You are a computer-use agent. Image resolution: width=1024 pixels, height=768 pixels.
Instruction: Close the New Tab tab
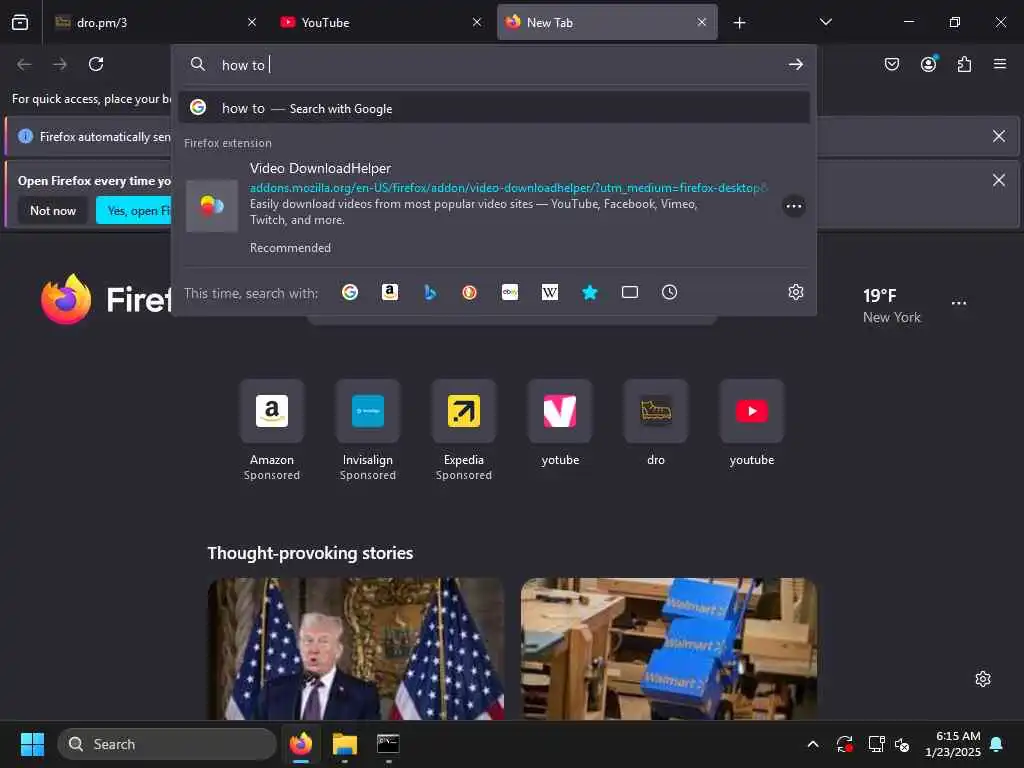(701, 22)
